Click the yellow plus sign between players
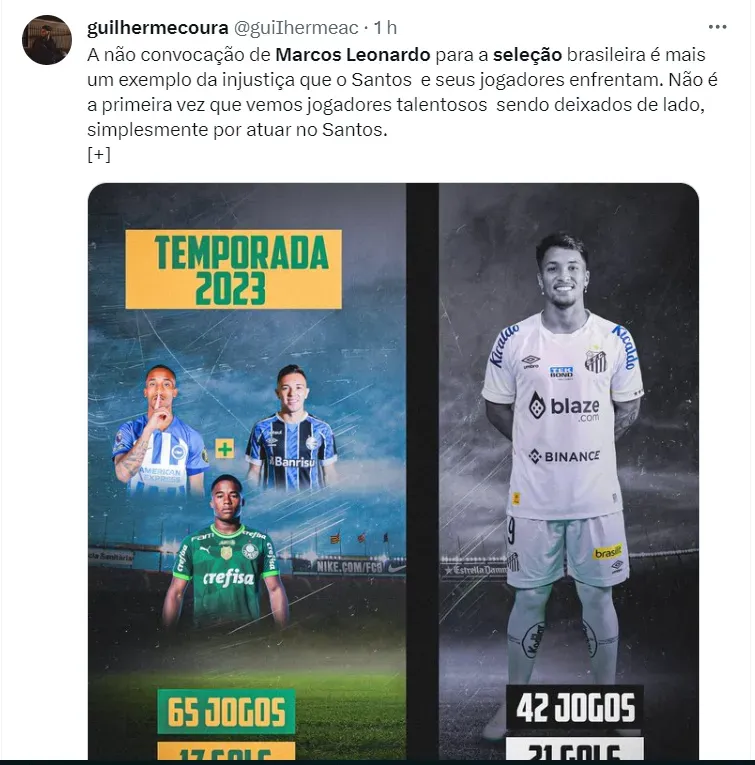This screenshot has width=755, height=765. [x=225, y=448]
